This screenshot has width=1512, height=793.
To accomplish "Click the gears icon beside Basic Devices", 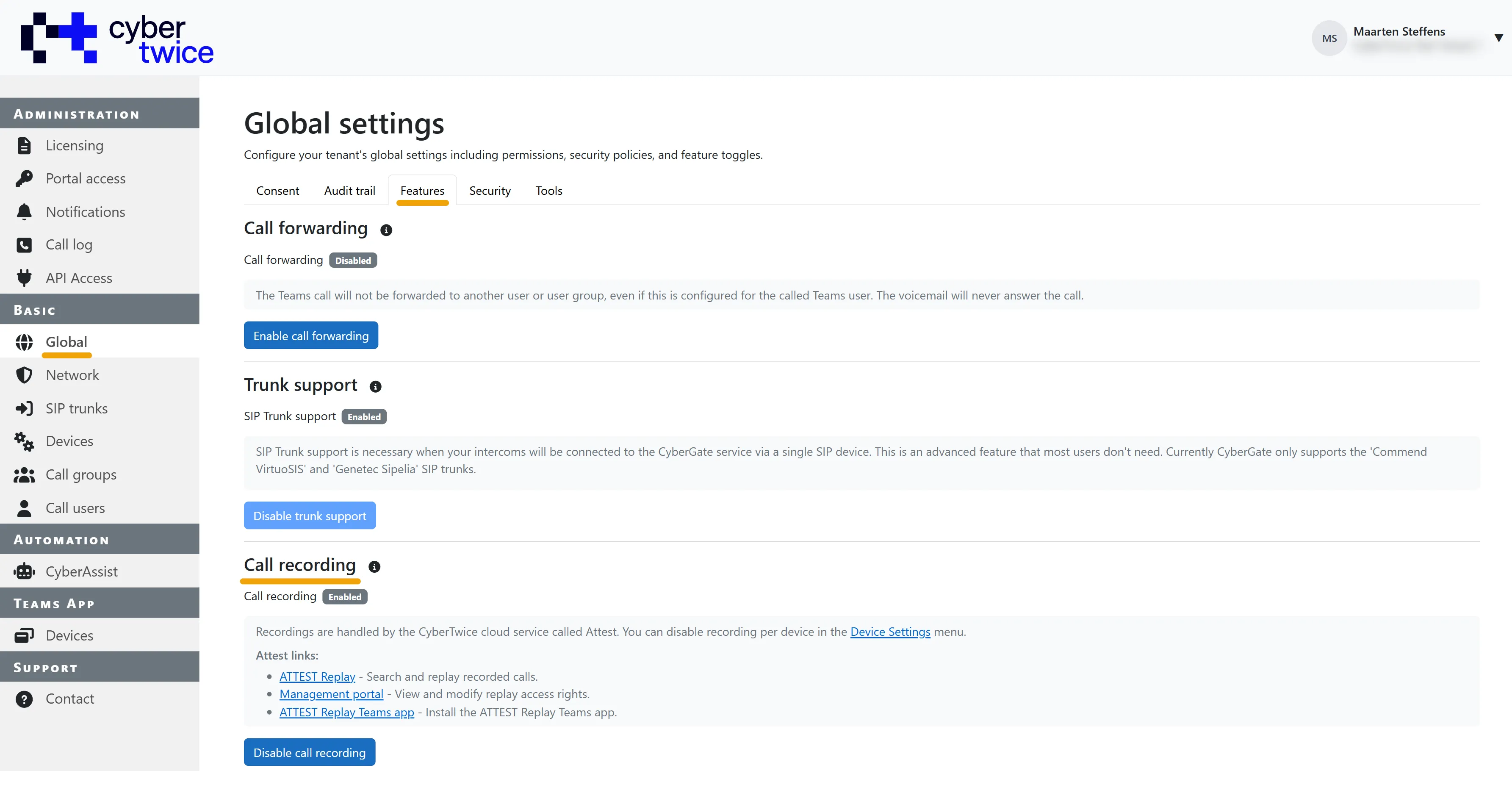I will (x=24, y=441).
